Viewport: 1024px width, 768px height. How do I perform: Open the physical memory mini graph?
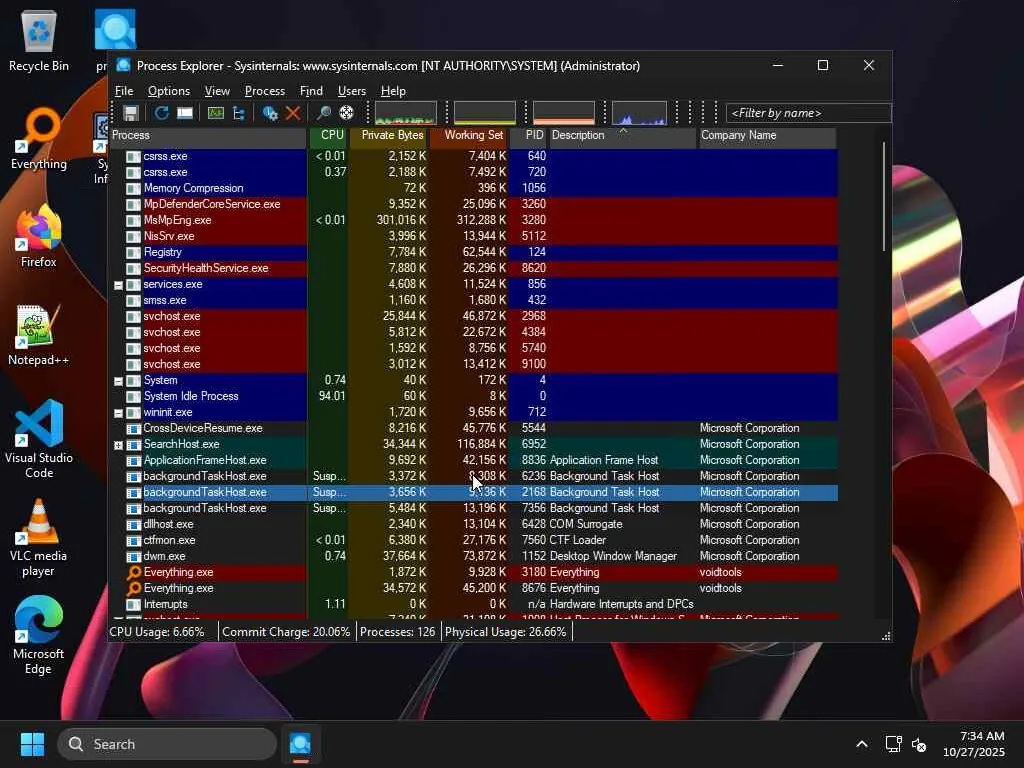[564, 112]
